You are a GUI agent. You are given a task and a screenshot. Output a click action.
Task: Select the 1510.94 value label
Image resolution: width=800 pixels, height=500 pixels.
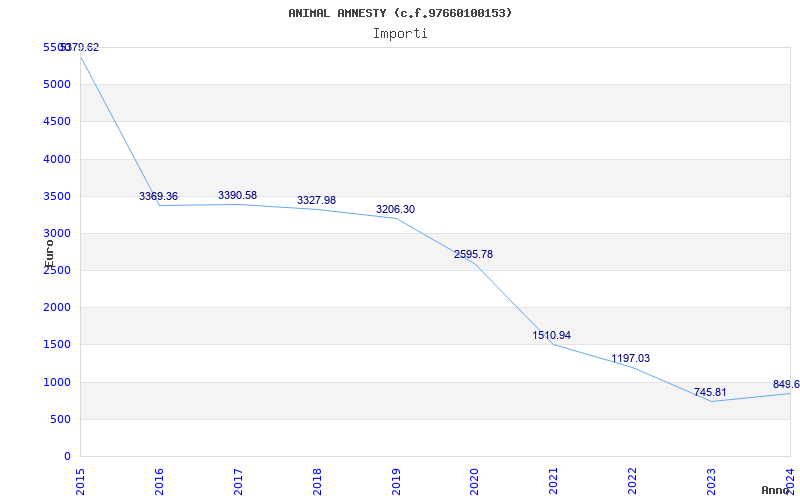[552, 336]
